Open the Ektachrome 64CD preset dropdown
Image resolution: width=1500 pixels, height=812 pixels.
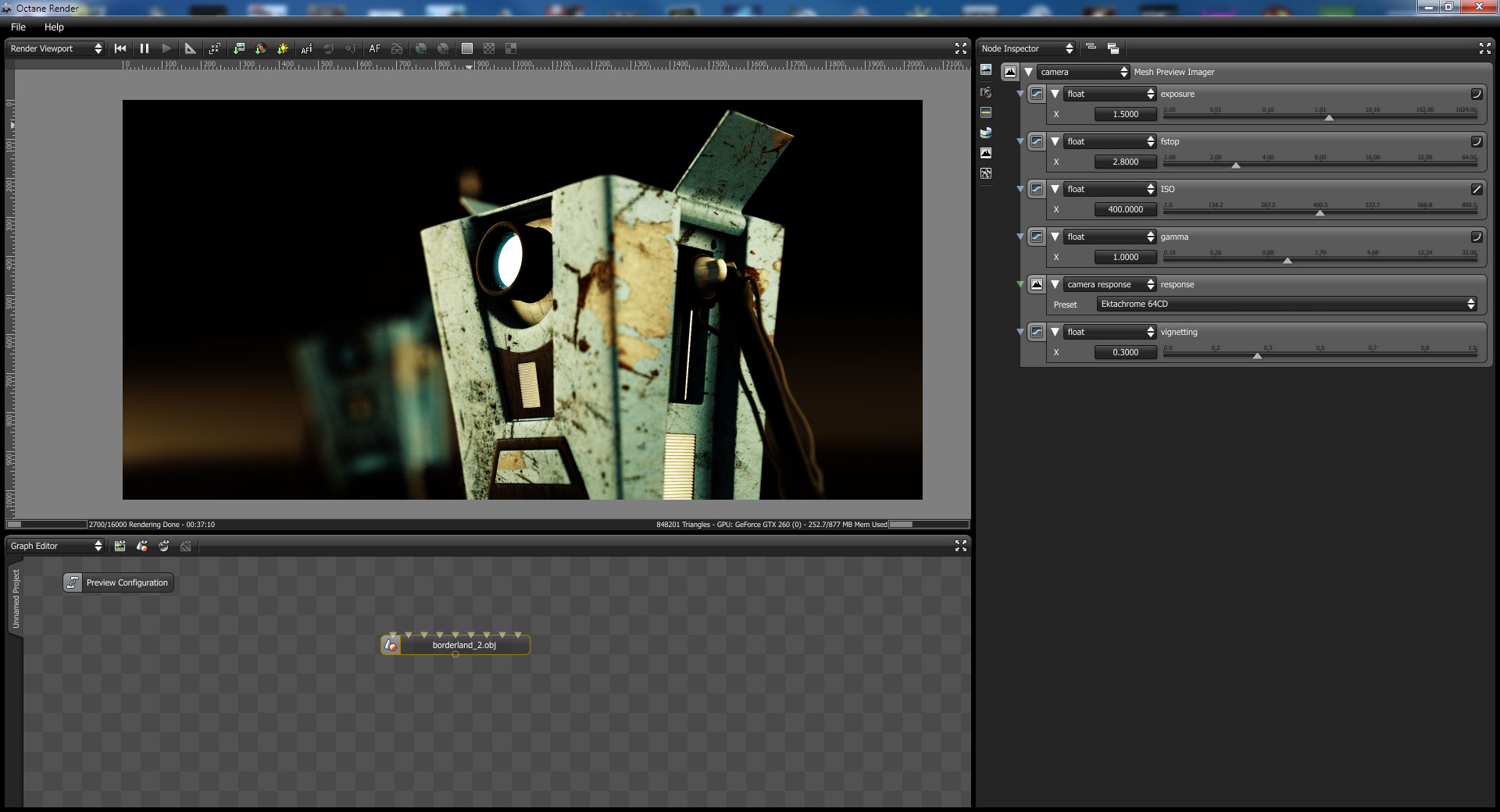pos(1287,304)
